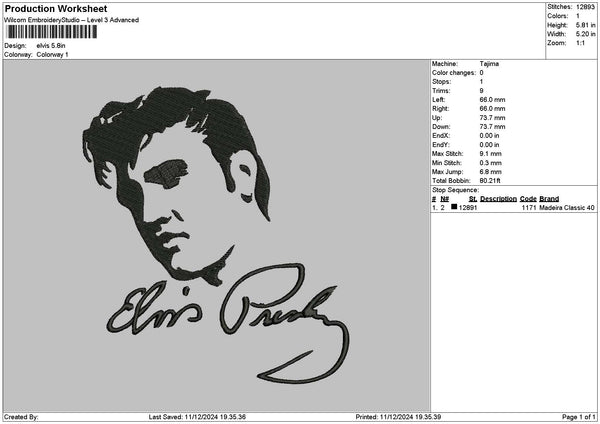Viewport: 600px width, 424px height.
Task: Click the 'EndY:' label
Action: point(441,145)
